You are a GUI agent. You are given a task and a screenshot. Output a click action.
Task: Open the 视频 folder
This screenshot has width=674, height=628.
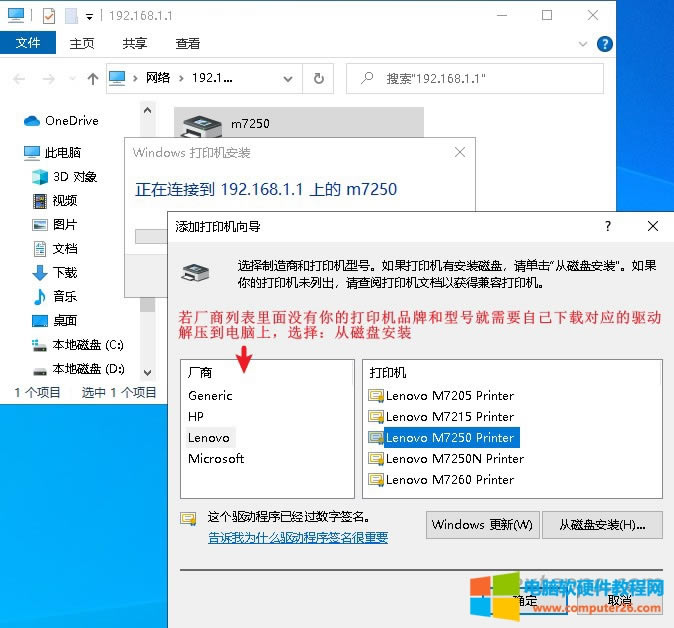64,201
